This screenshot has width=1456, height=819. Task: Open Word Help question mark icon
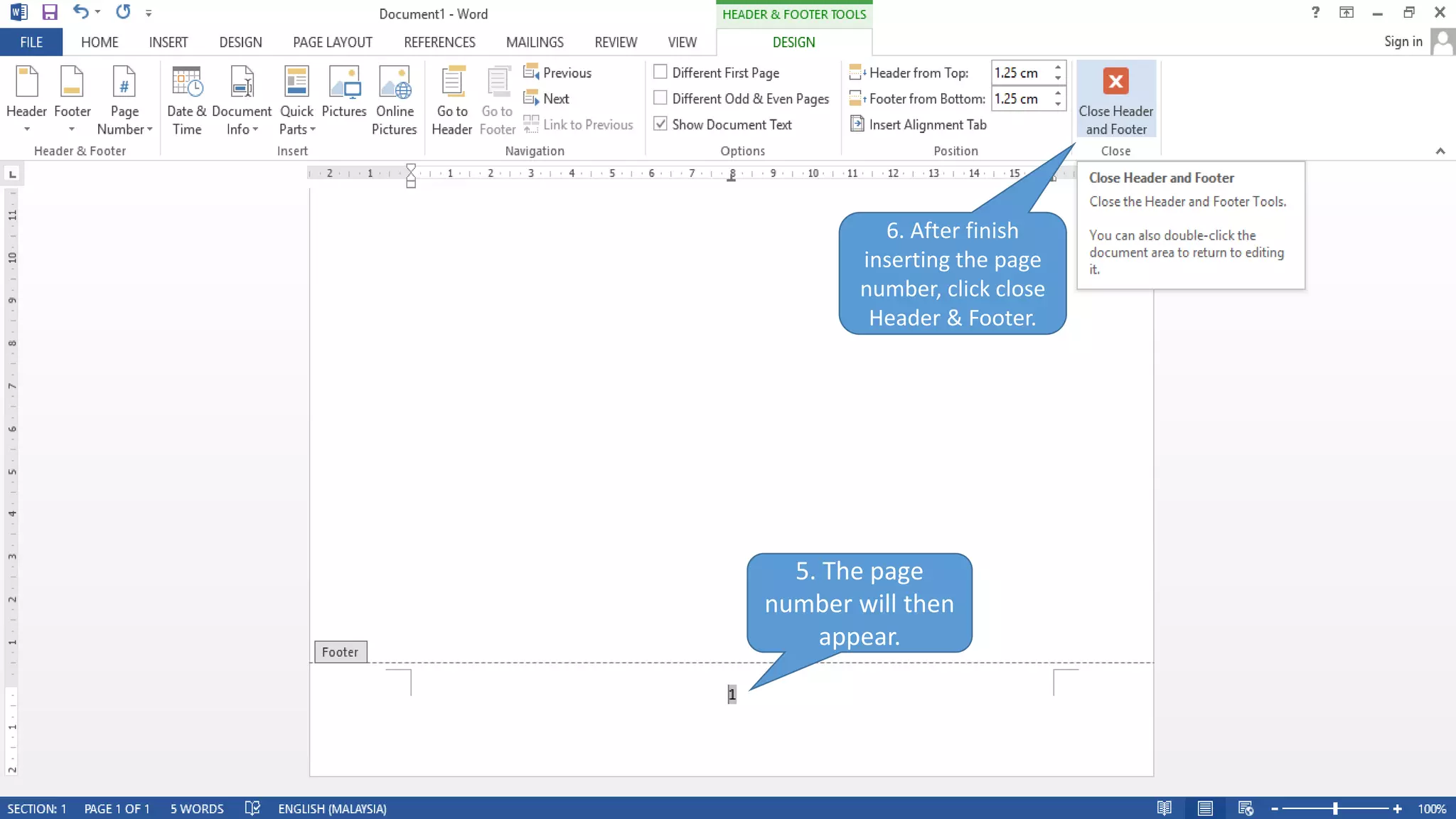pyautogui.click(x=1315, y=12)
